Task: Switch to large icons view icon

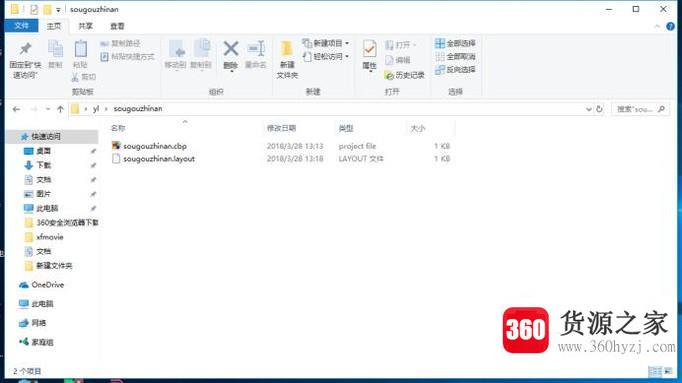Action: (668, 371)
